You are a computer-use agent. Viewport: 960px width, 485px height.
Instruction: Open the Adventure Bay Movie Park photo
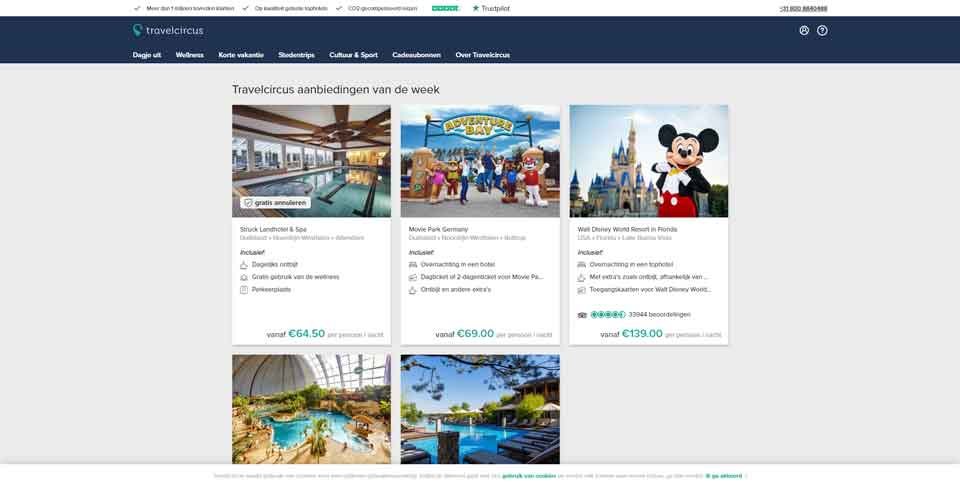(x=480, y=161)
